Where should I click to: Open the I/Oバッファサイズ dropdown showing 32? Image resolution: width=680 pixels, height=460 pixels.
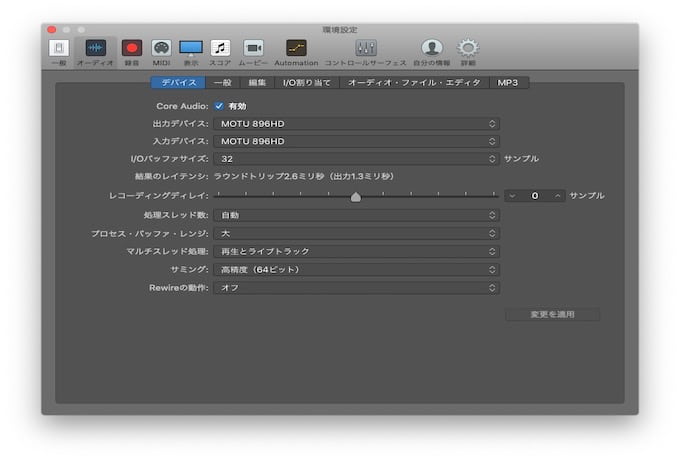click(x=356, y=159)
